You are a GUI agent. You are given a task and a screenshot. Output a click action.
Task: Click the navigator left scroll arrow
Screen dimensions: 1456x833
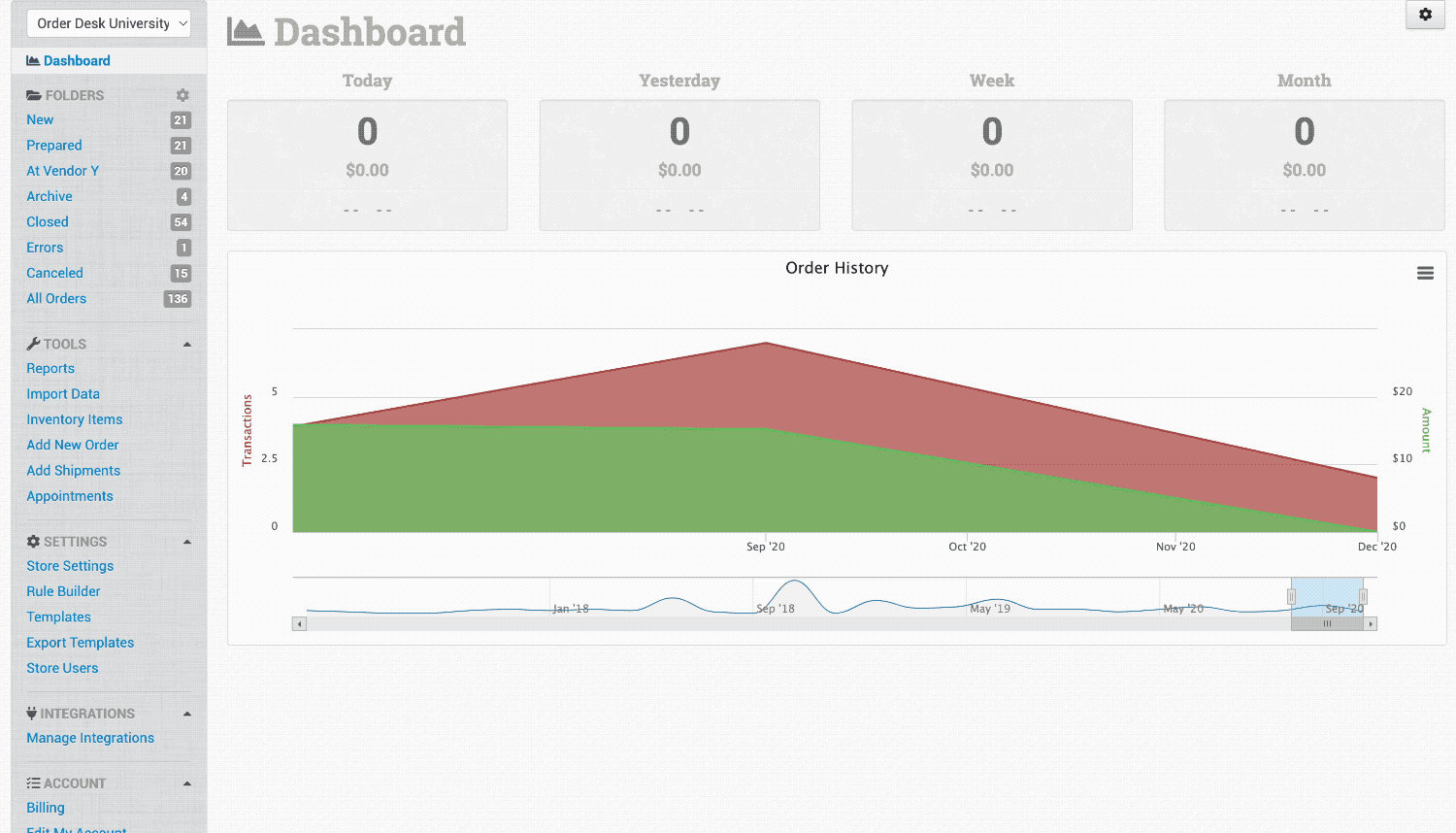(300, 624)
